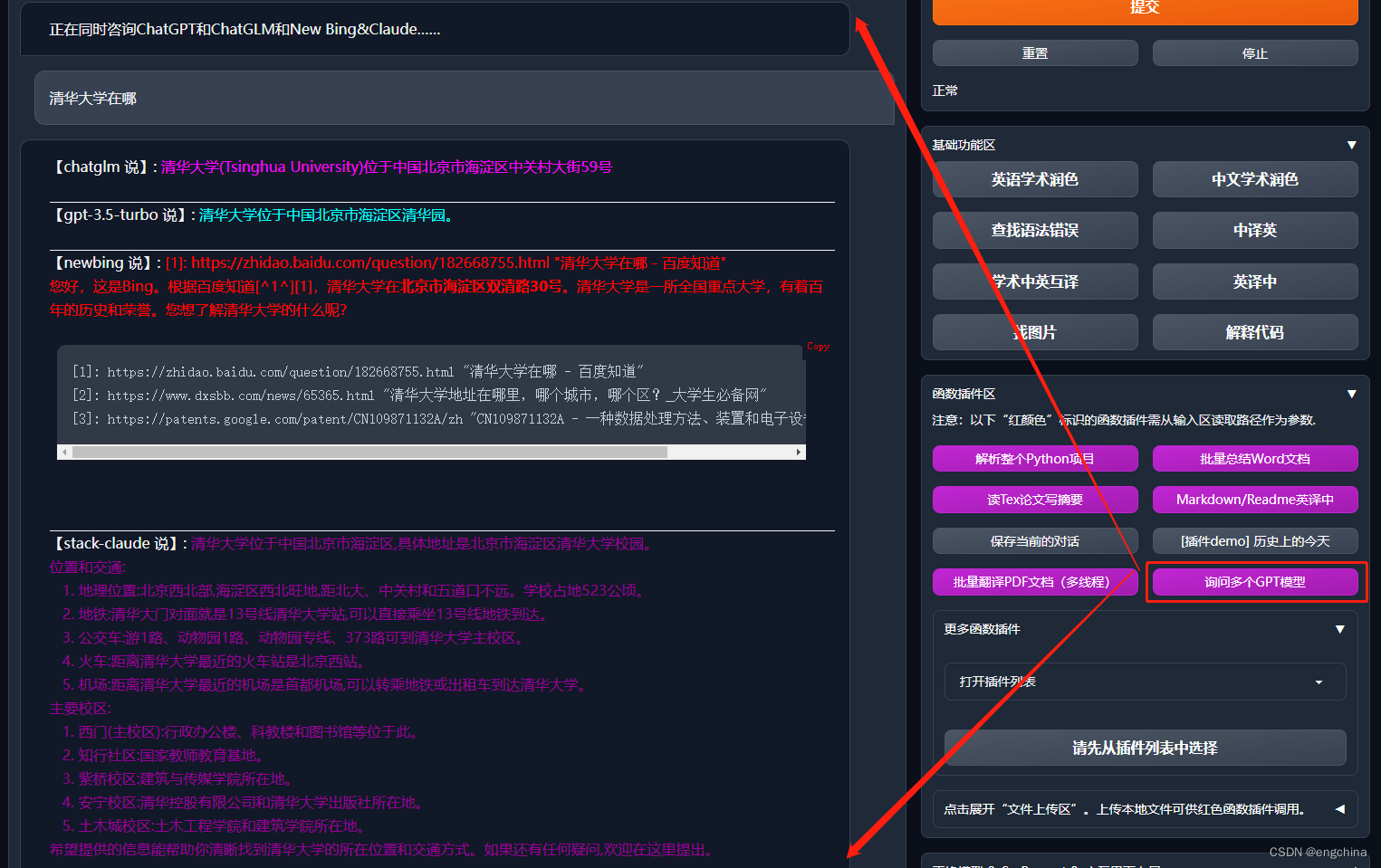1381x868 pixels.
Task: Click 查找语法错误 button
Action: pyautogui.click(x=1035, y=230)
